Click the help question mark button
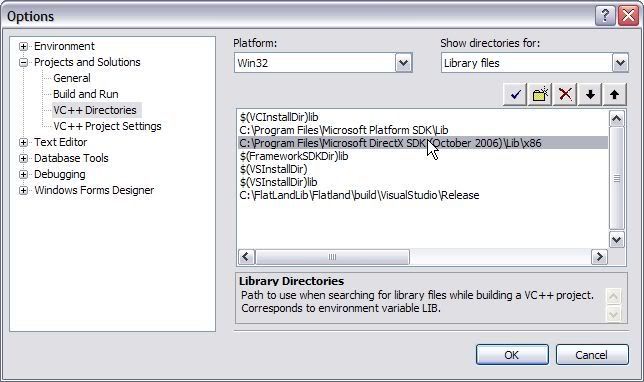This screenshot has width=644, height=382. 605,16
